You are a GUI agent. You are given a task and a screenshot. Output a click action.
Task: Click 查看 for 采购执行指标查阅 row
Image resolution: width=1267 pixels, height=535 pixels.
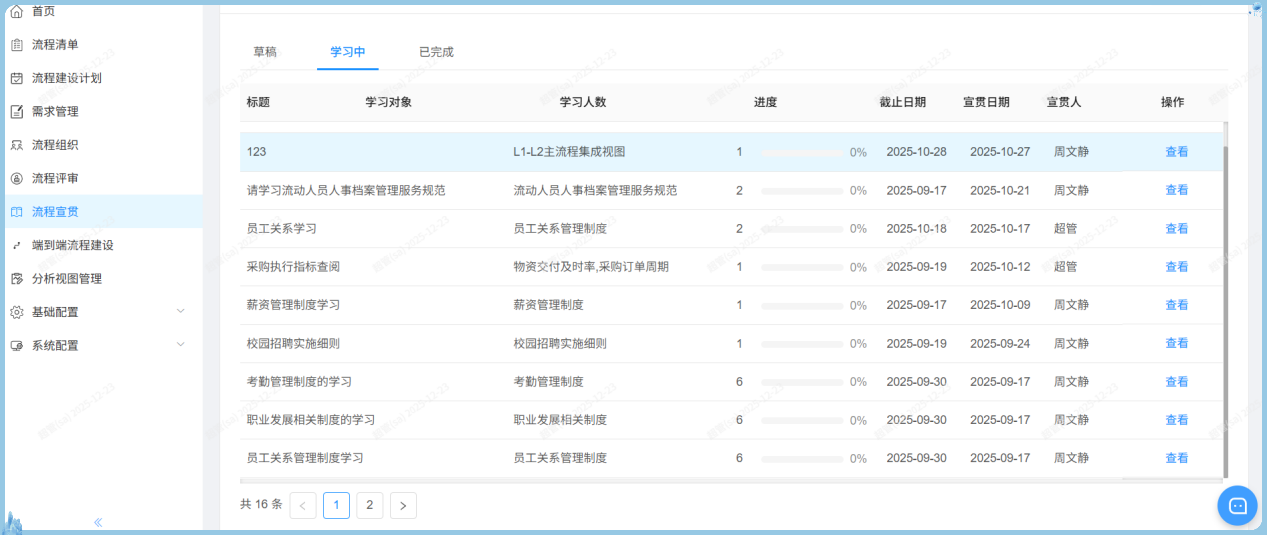[x=1177, y=267]
